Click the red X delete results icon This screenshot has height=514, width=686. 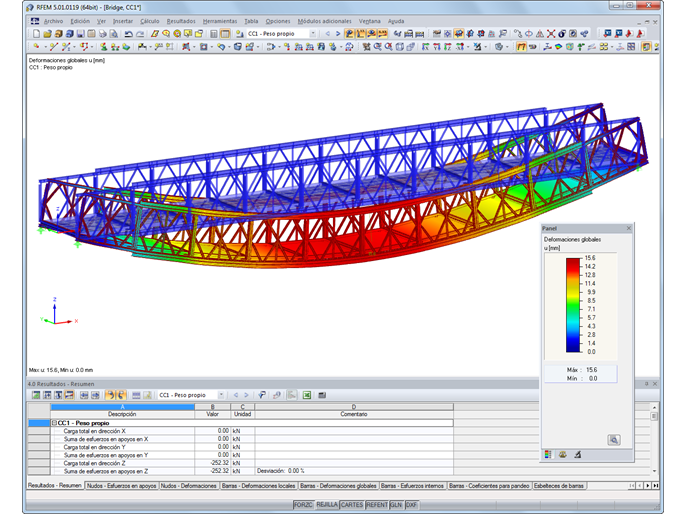pyautogui.click(x=551, y=34)
